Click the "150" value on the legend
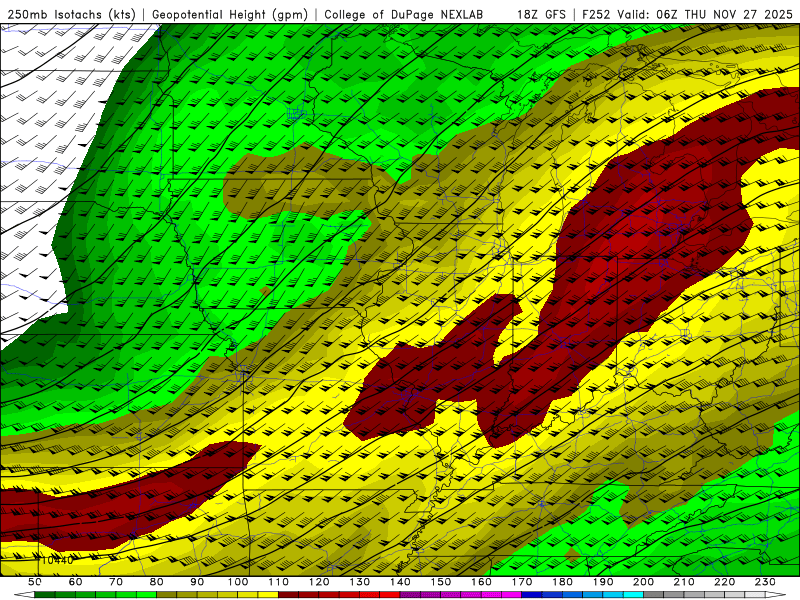Viewport: 800px width, 600px height. tap(441, 582)
